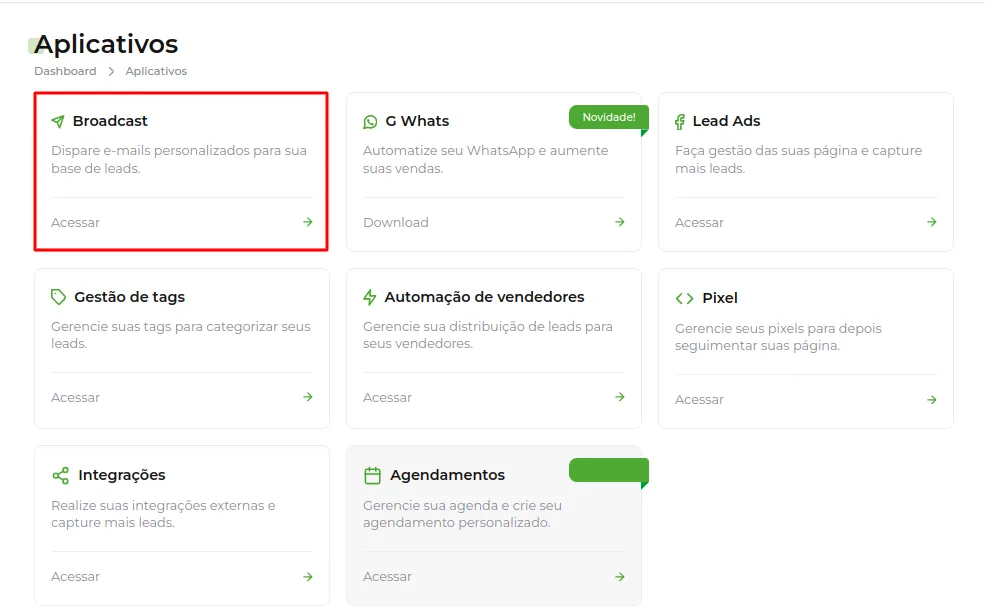
Task: Choose Acessar in the Pixel card
Action: (x=699, y=400)
